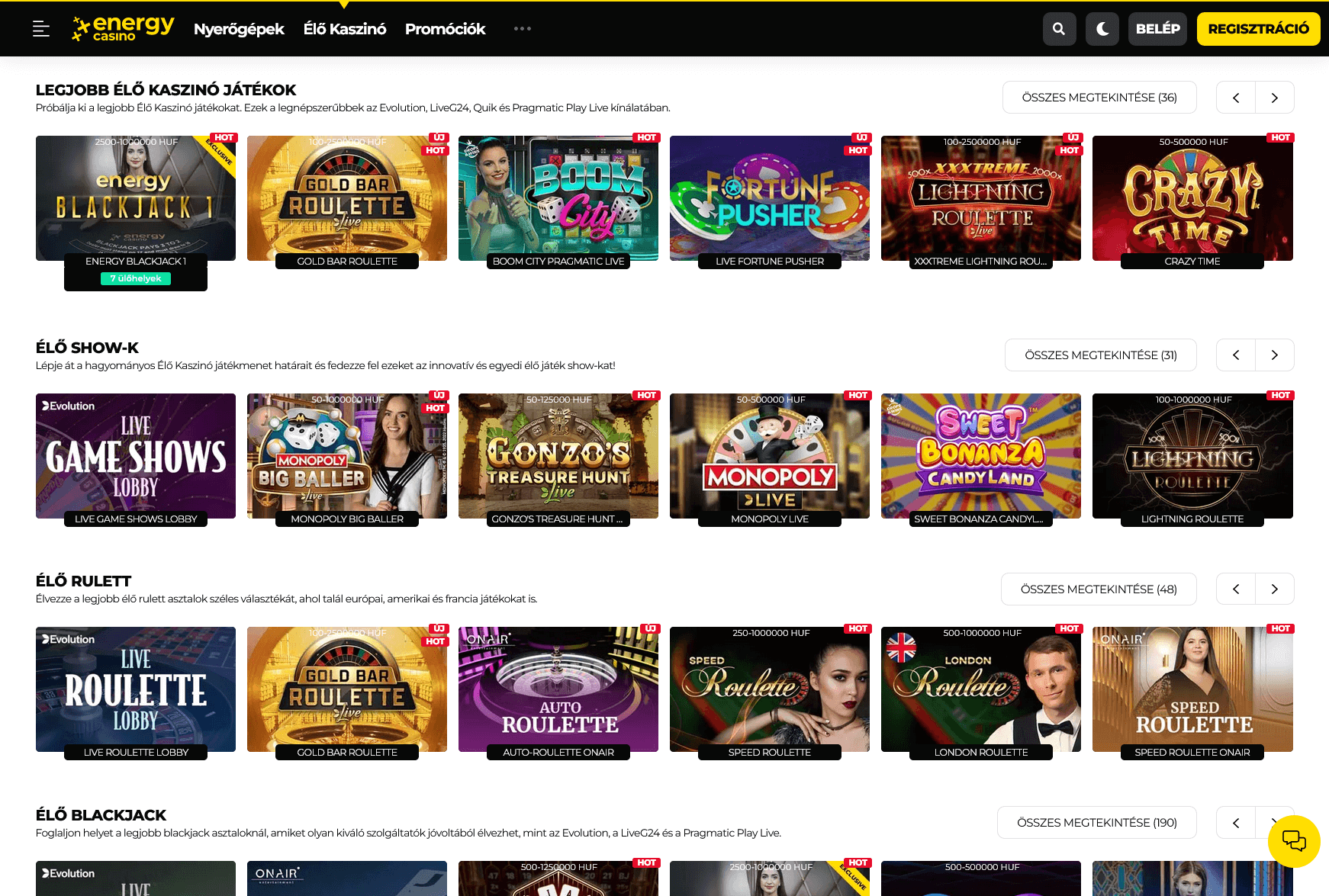Screen dimensions: 1329x896
Task: Open Speed Roulette with 250-1000000 HUF
Action: click(x=770, y=689)
